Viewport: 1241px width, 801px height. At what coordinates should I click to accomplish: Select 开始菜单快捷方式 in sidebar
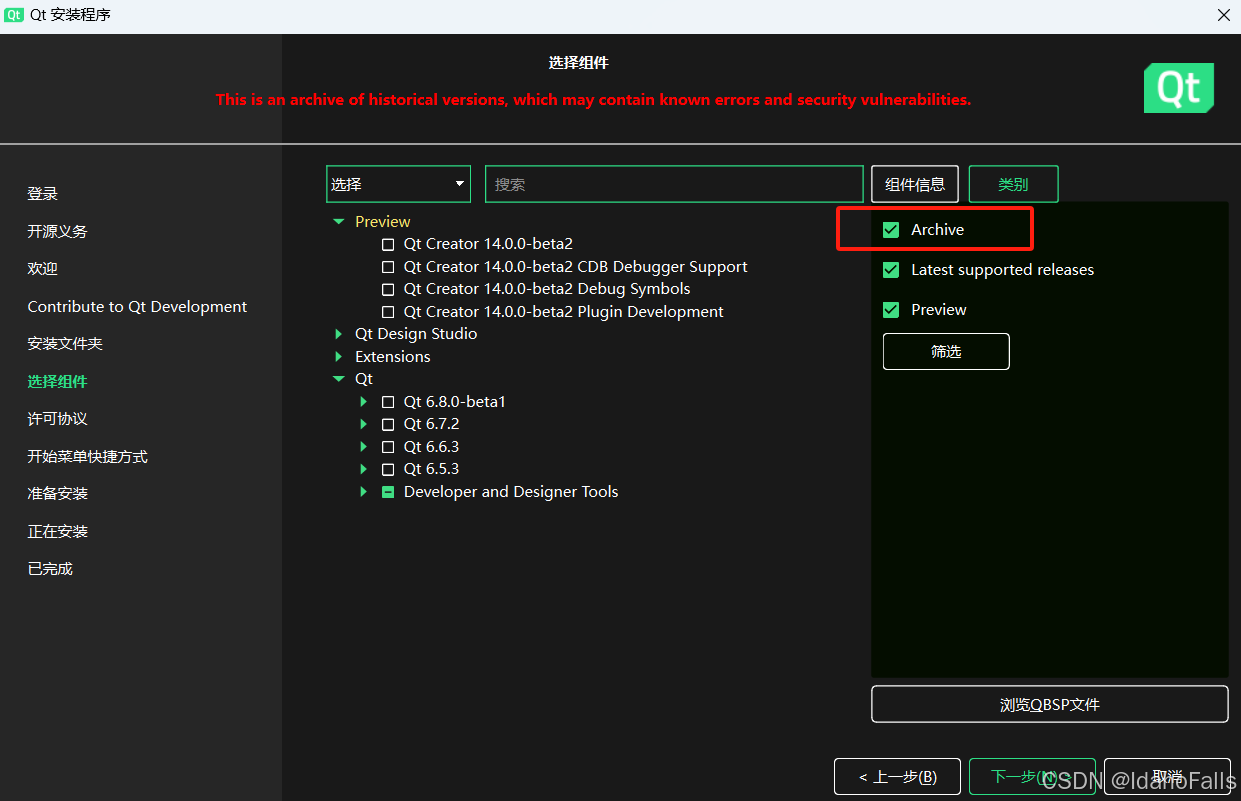pyautogui.click(x=88, y=457)
